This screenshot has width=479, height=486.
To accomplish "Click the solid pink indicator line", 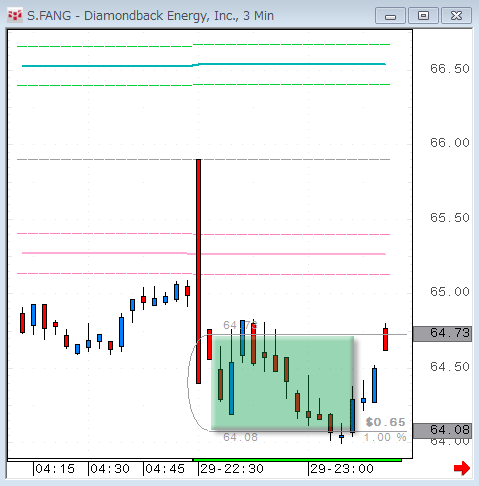I will point(204,254).
